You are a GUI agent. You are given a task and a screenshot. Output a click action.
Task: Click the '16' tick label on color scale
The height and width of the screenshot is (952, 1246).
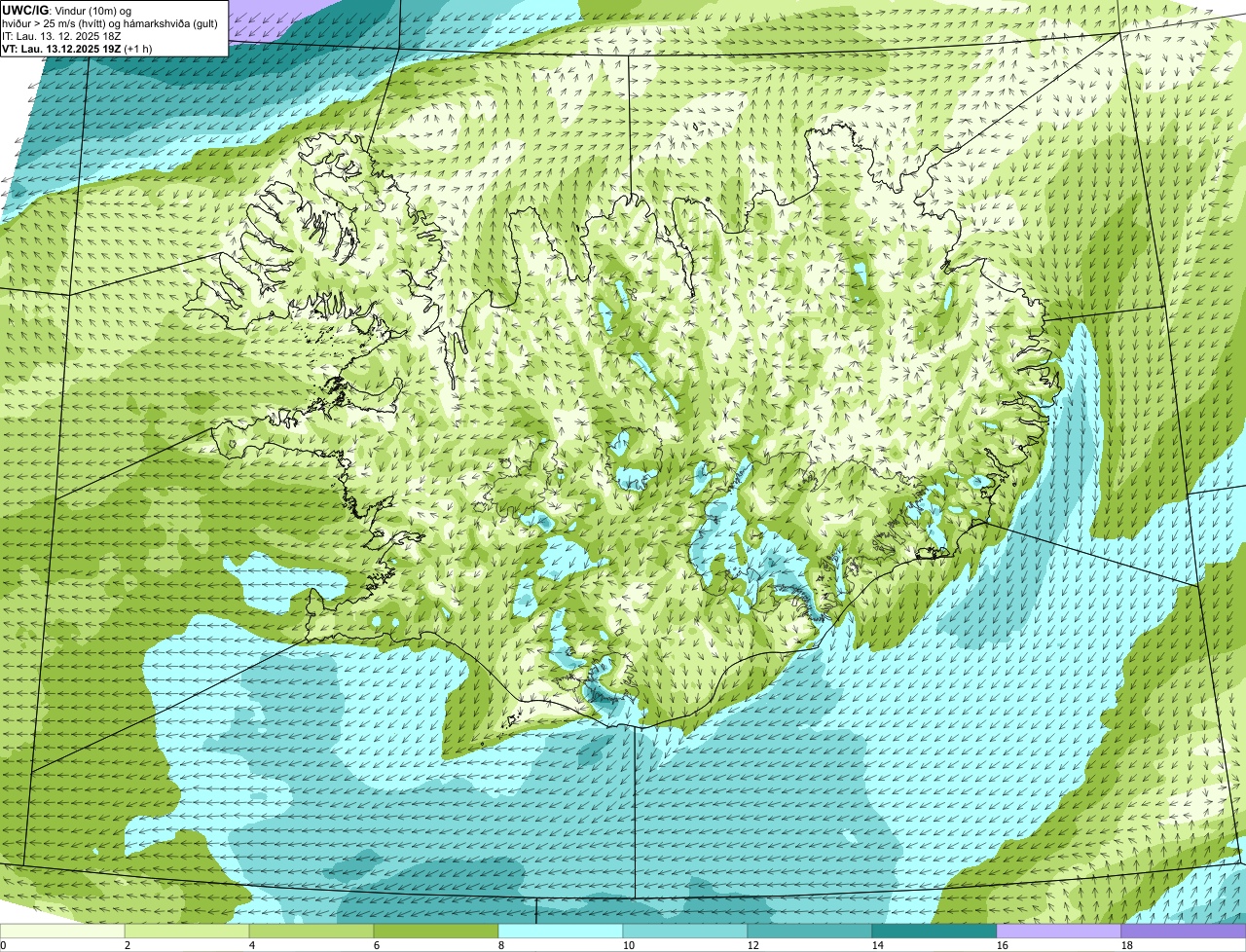pos(1003,945)
